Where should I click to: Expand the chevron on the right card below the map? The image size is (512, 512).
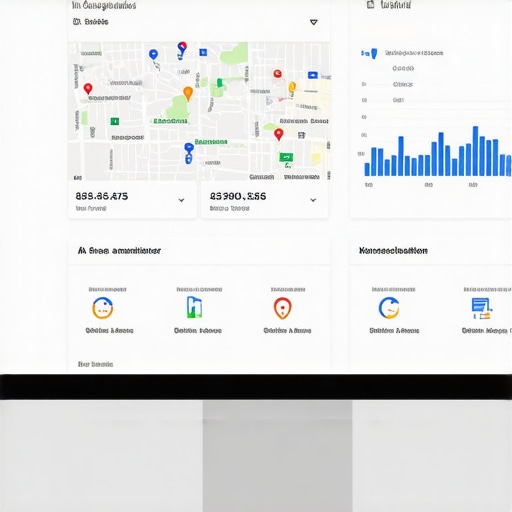313,200
